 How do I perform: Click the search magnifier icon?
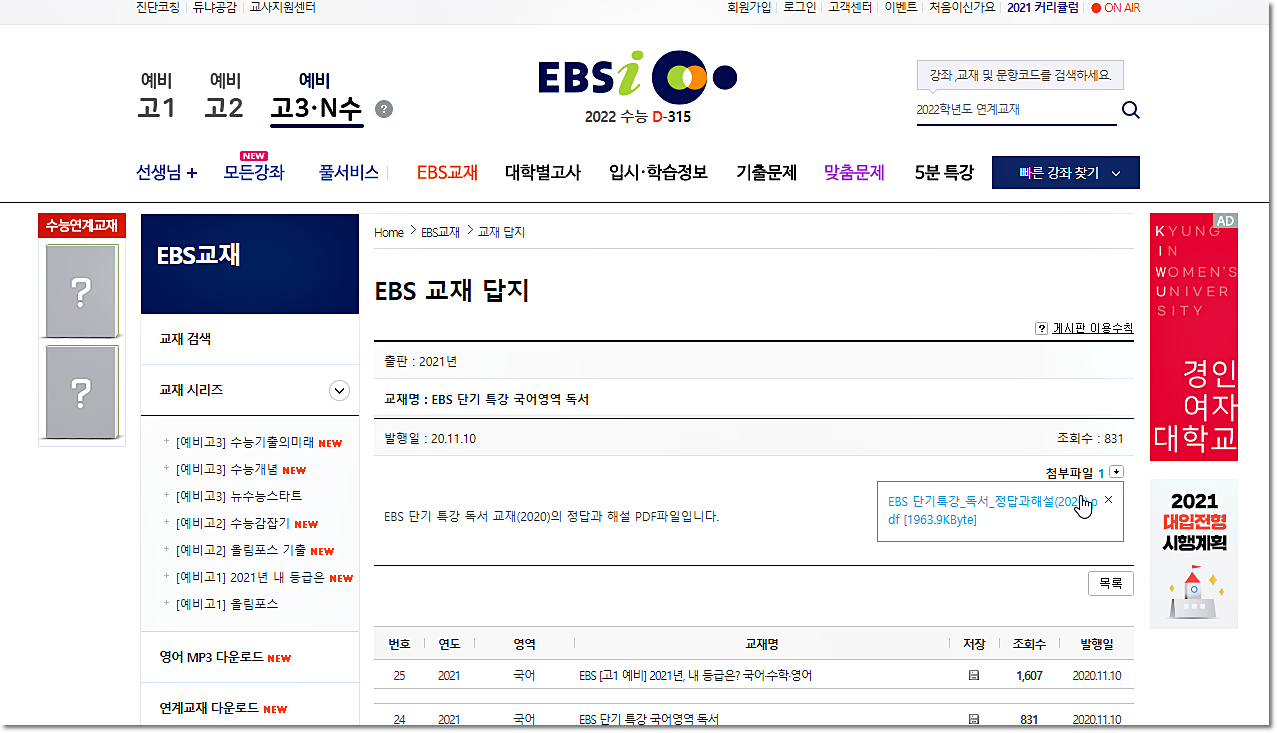[1130, 110]
